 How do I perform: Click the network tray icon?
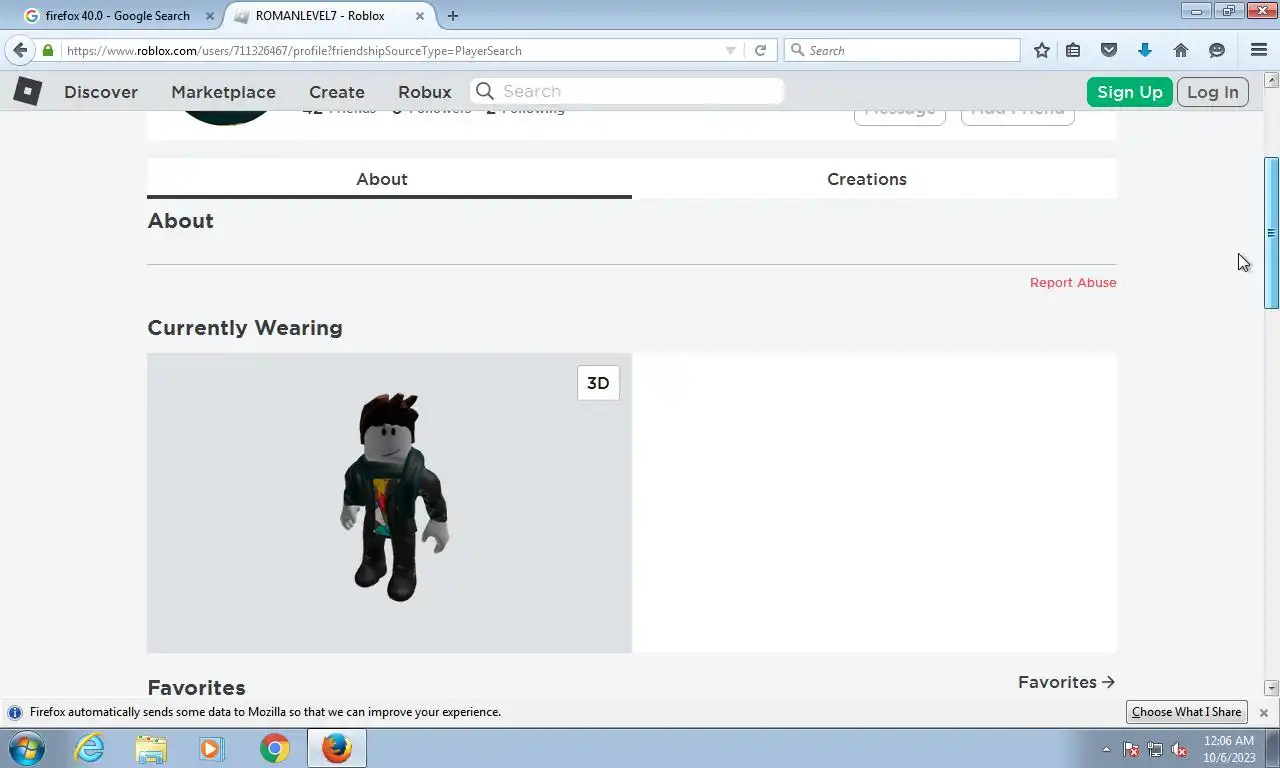1155,749
